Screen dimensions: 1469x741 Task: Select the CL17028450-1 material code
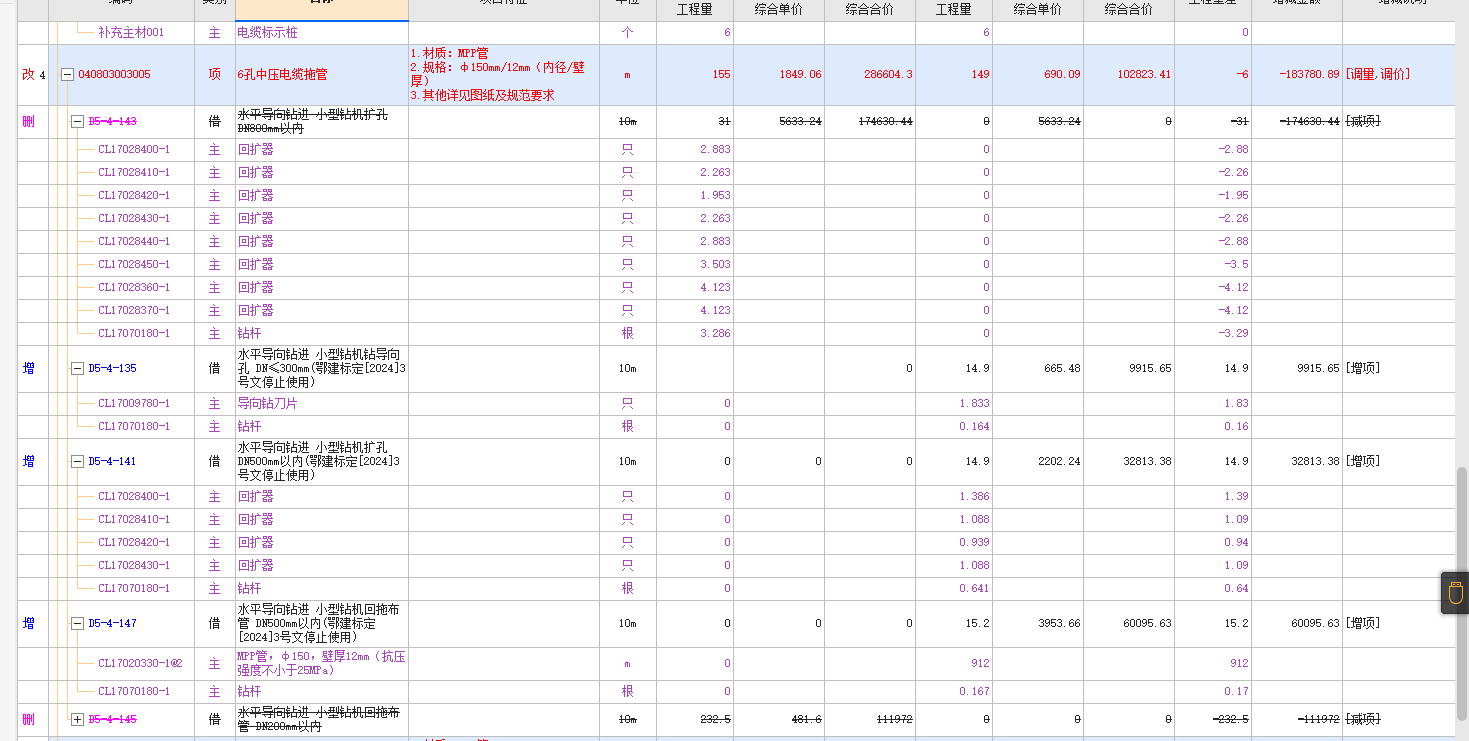(134, 265)
